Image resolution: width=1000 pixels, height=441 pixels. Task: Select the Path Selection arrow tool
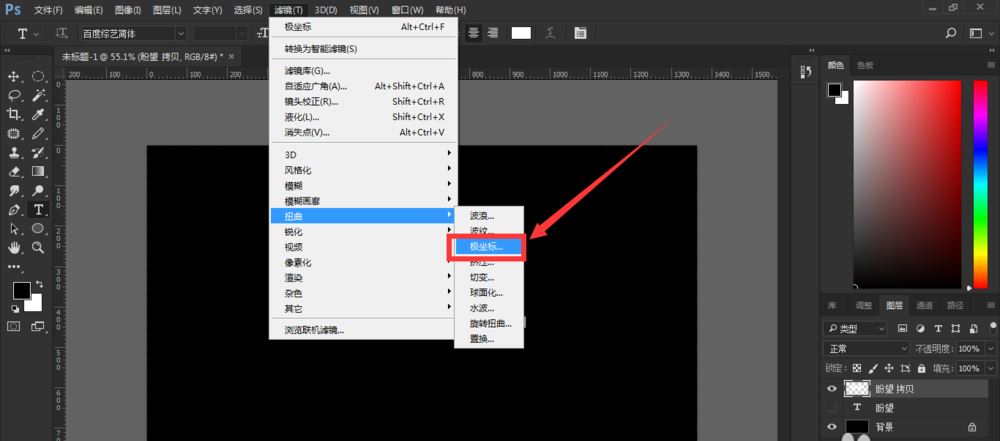click(14, 228)
